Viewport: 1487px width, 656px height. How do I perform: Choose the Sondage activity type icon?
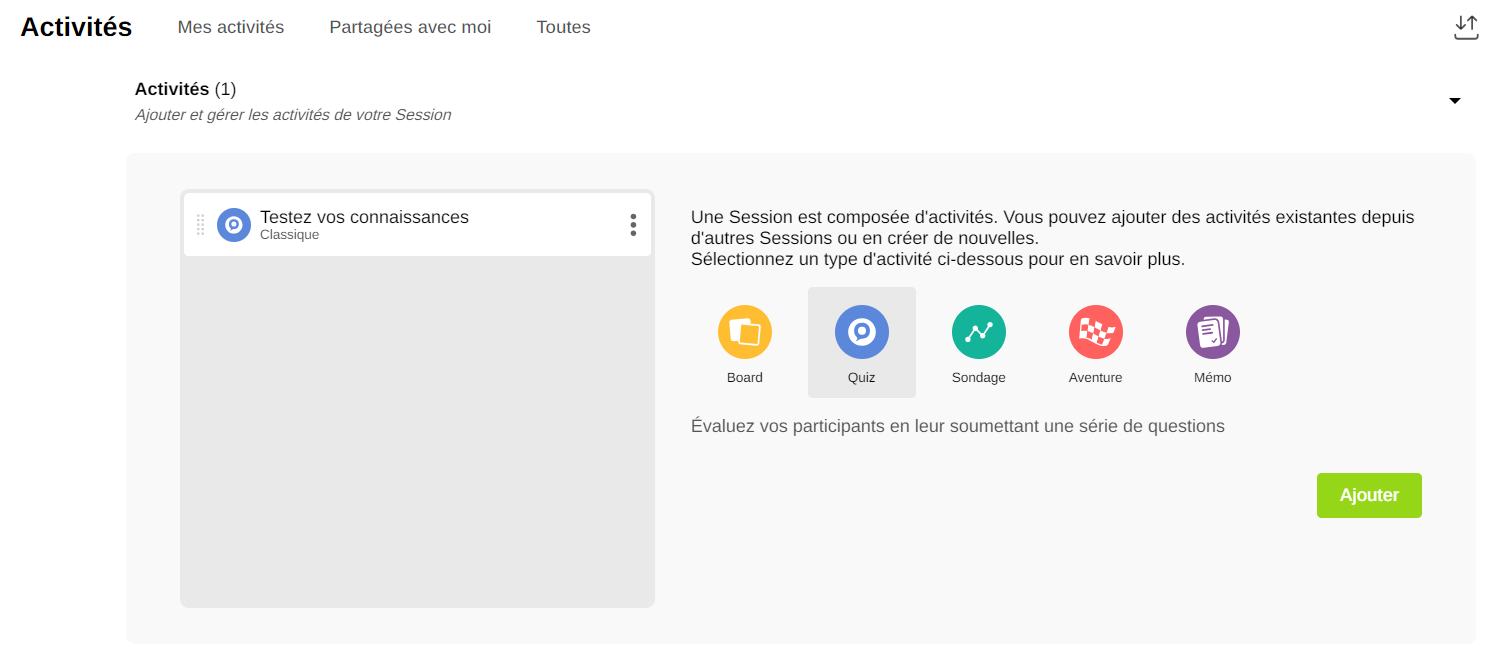pyautogui.click(x=978, y=332)
